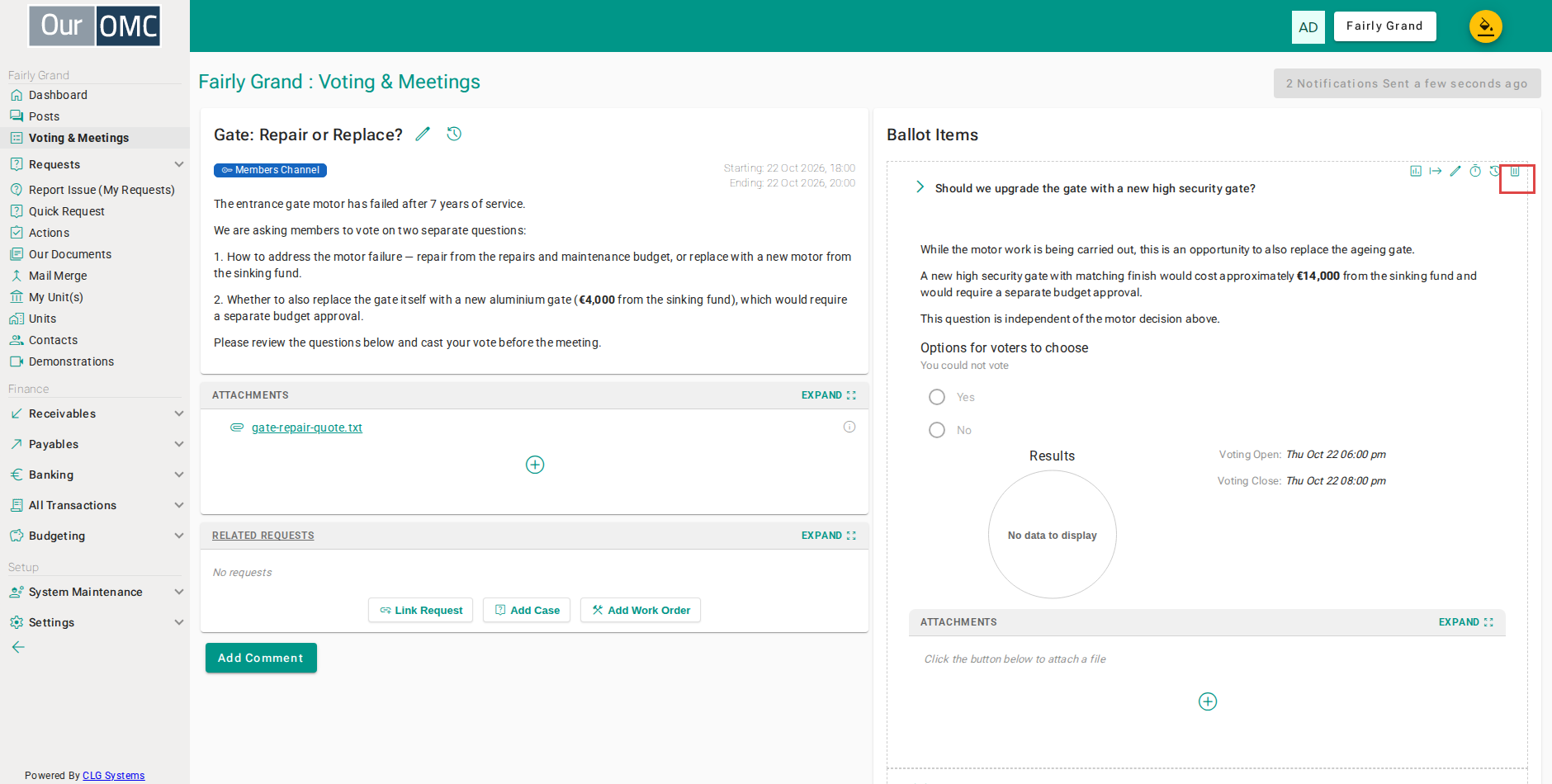Screen dimensions: 1552x784
Task: Click the AD initials badge
Action: (1308, 27)
